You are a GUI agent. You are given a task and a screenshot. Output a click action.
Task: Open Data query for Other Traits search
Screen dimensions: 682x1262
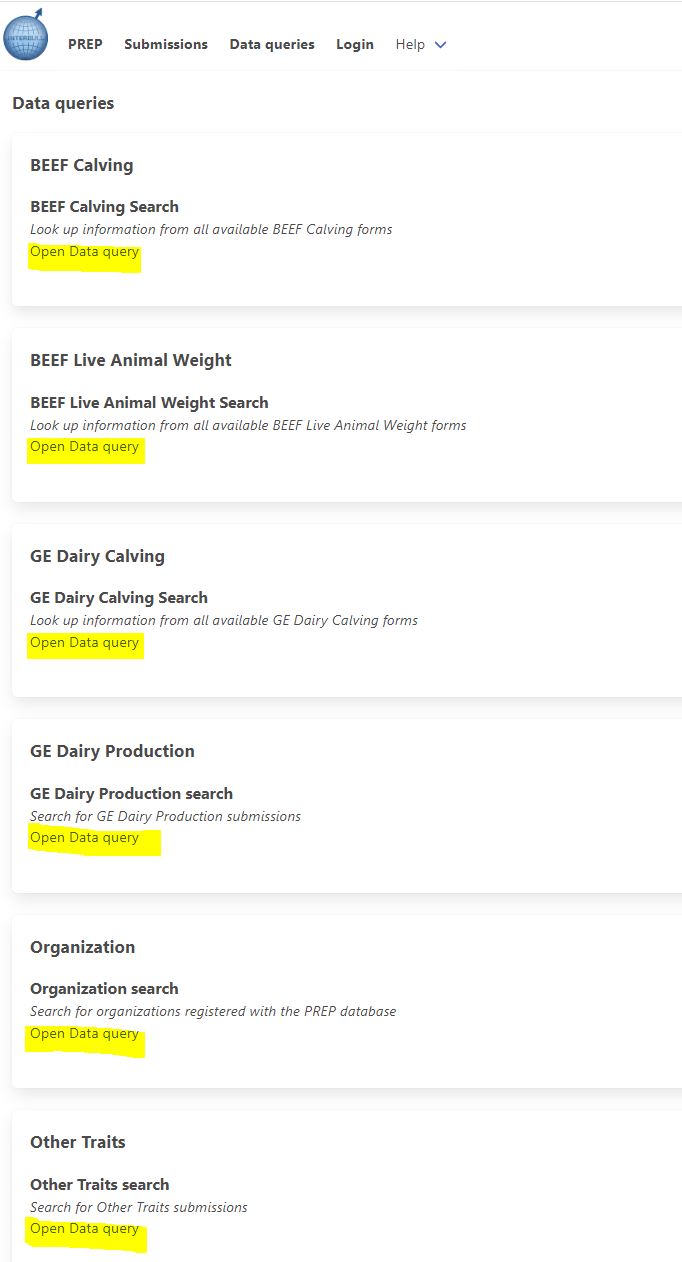(84, 1229)
